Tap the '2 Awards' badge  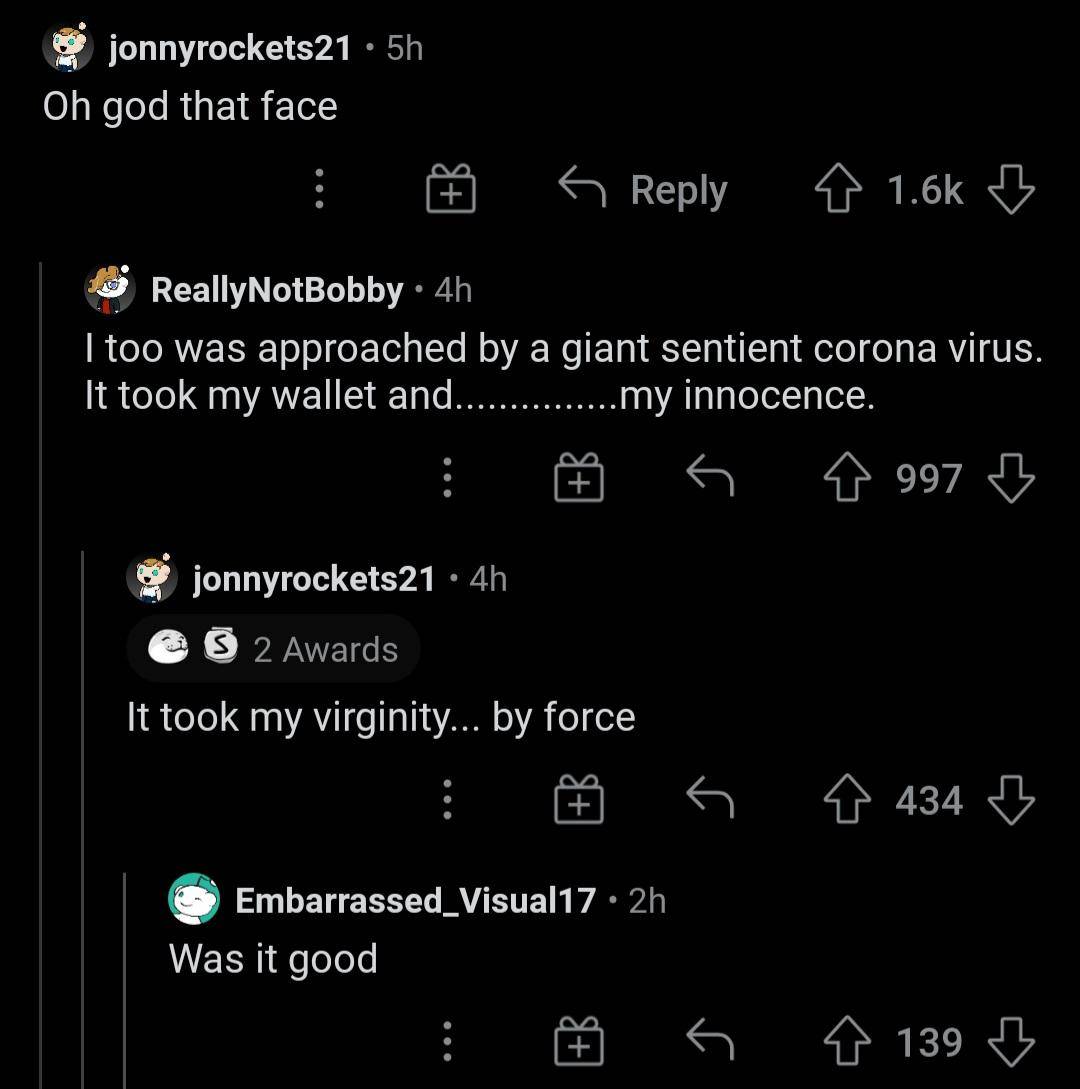click(272, 648)
